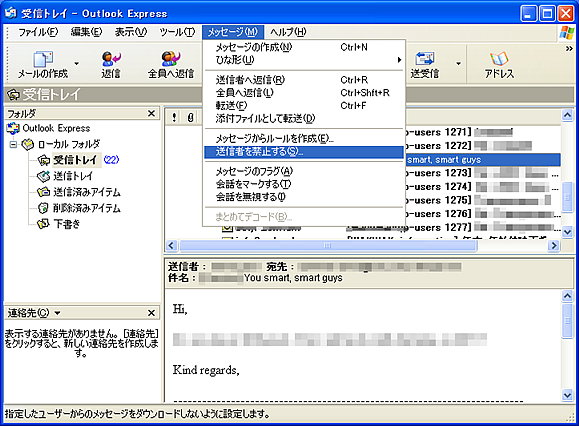The height and width of the screenshot is (426, 579).
Task: Choose 会話をマークする(T) entry
Action: point(304,184)
